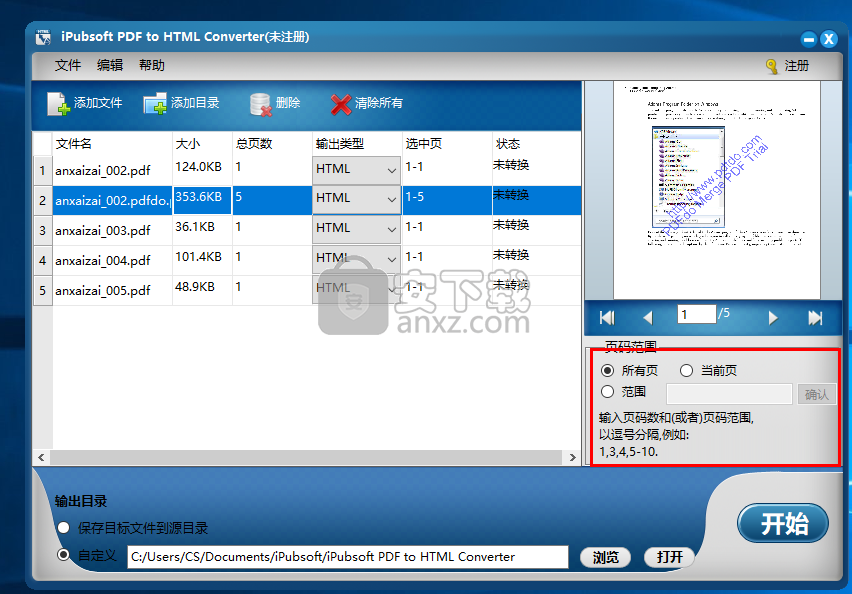Image resolution: width=852 pixels, height=594 pixels.
Task: Click the PDF preview thumbnail
Action: point(717,190)
